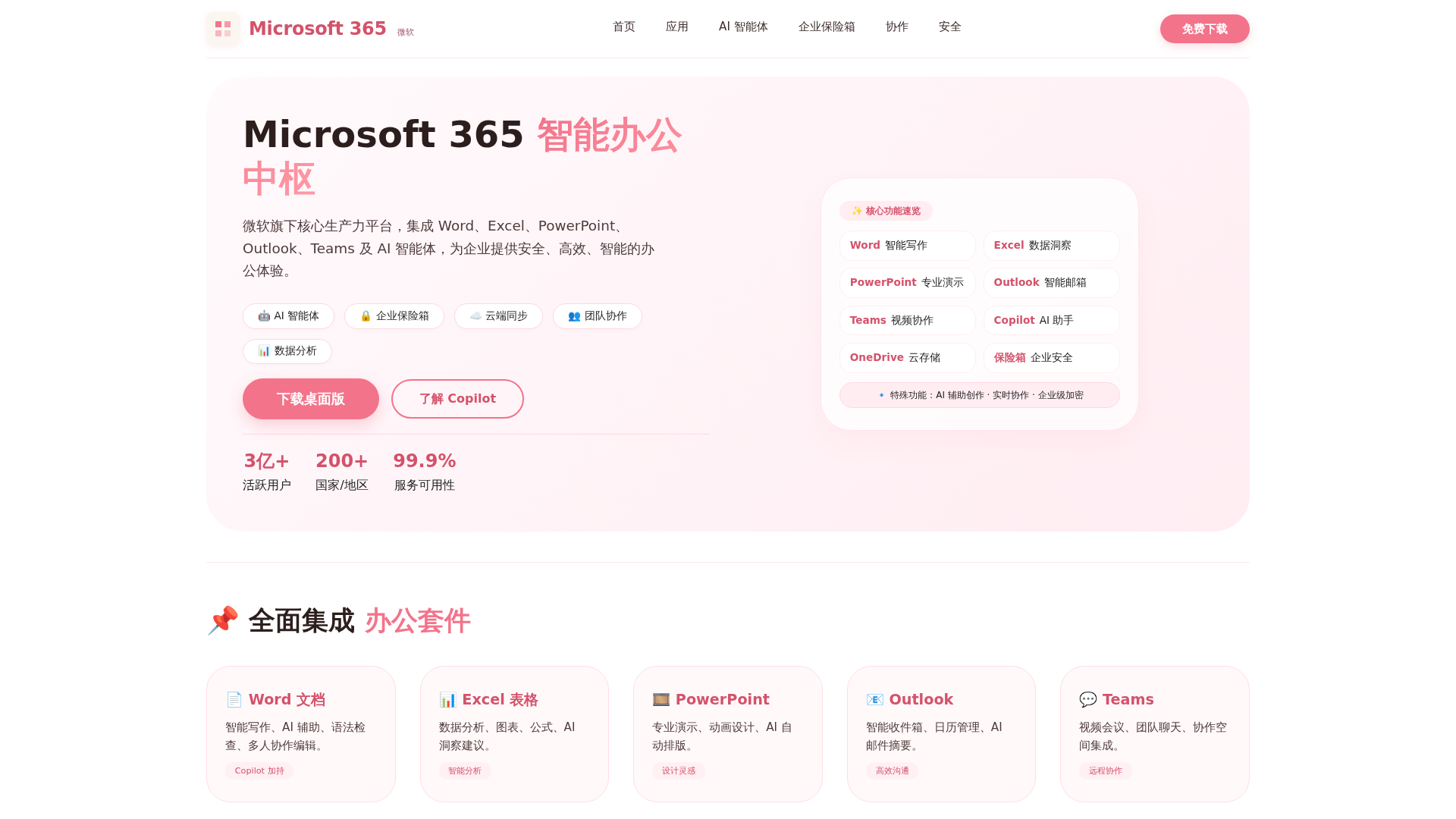Click the 核心功能速览 badge text

(x=893, y=211)
